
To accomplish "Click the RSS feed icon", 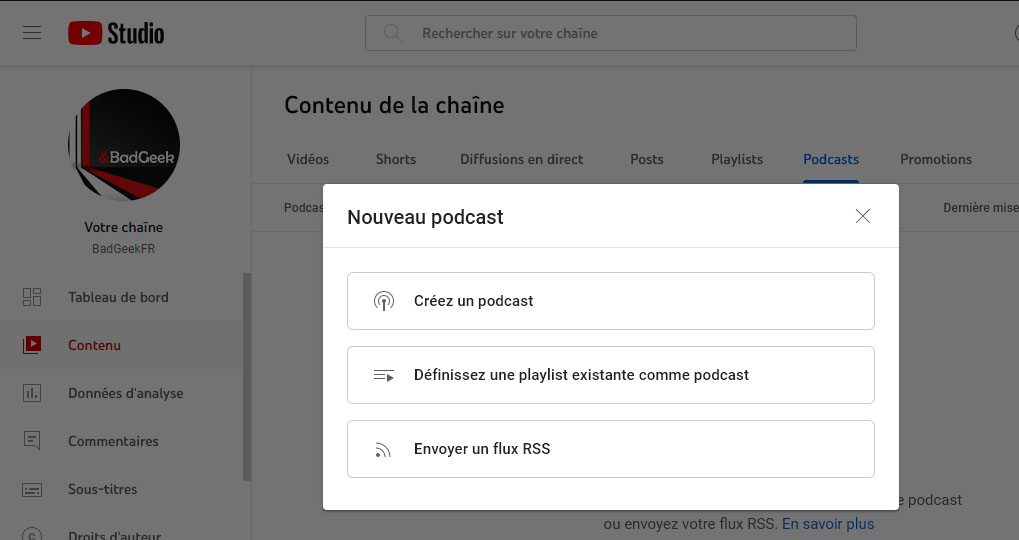I will coord(383,449).
